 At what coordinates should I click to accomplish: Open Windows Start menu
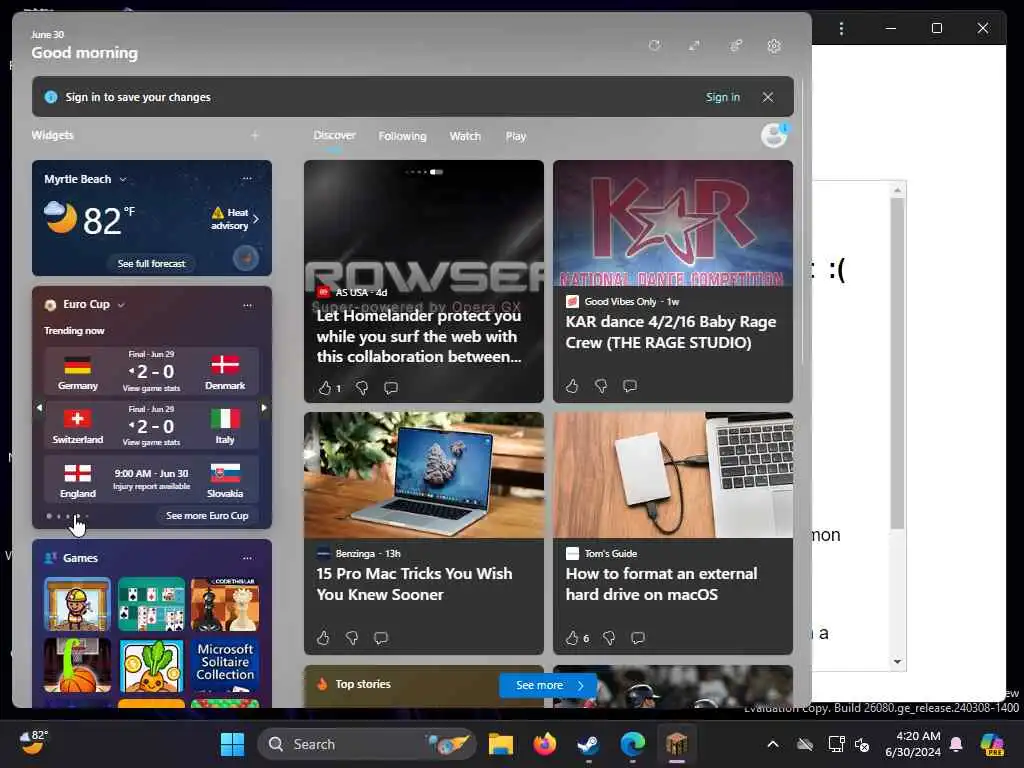(232, 744)
